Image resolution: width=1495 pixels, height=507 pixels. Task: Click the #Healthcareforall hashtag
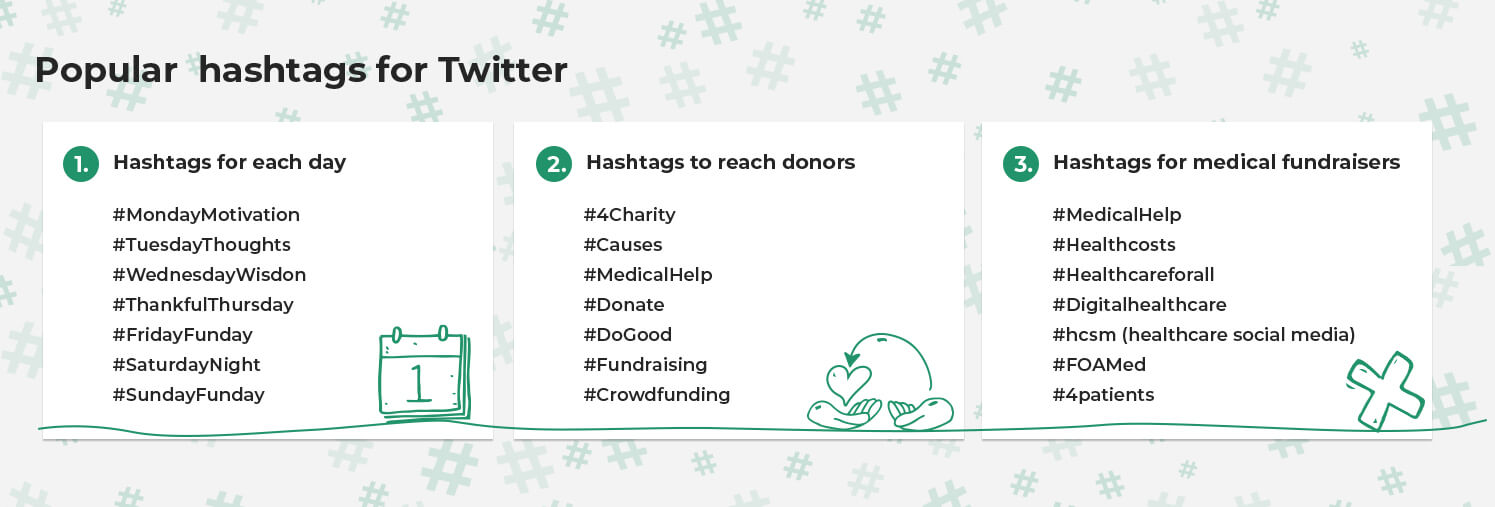[x=1133, y=275]
